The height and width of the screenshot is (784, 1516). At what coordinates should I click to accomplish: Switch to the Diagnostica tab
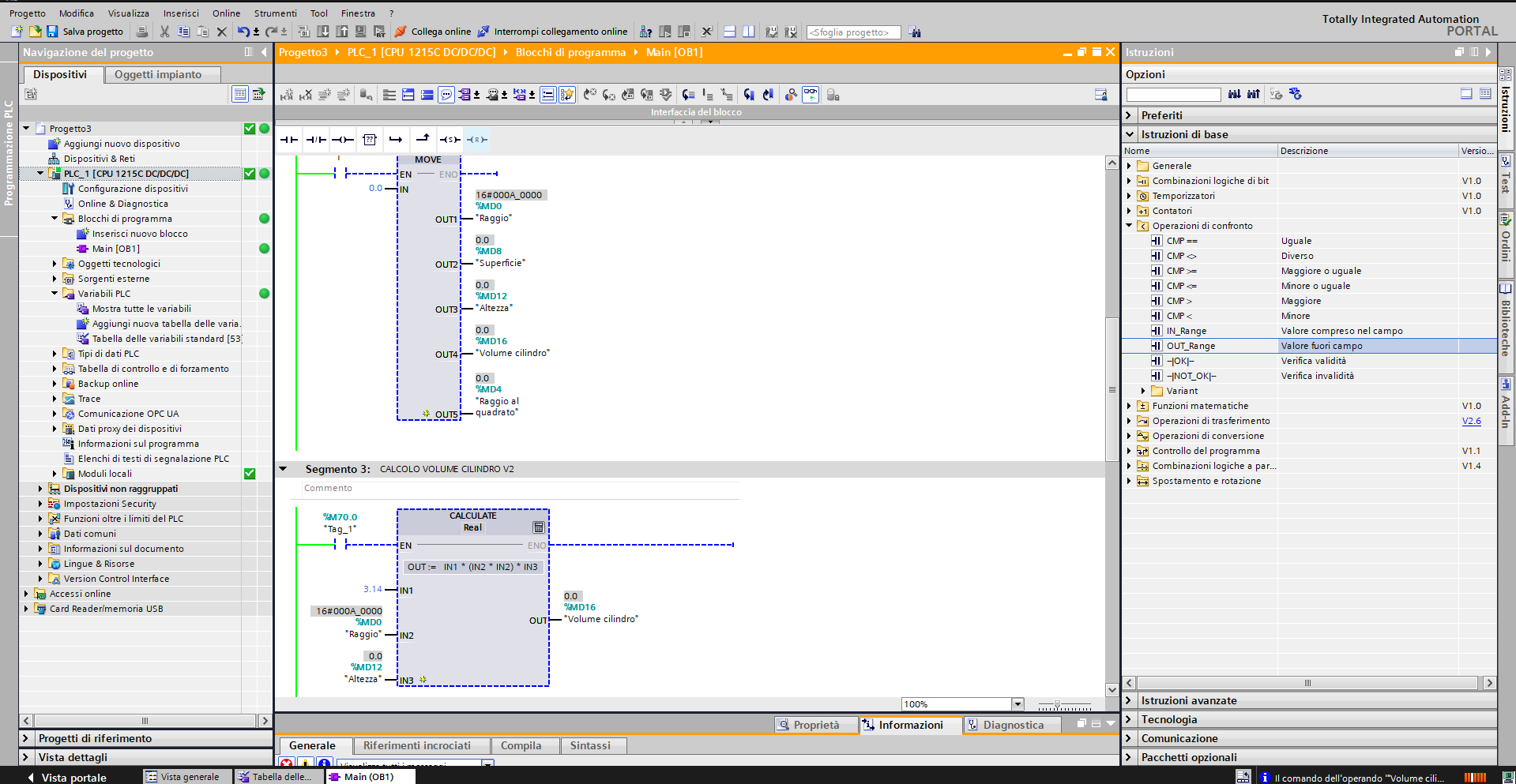click(1012, 725)
